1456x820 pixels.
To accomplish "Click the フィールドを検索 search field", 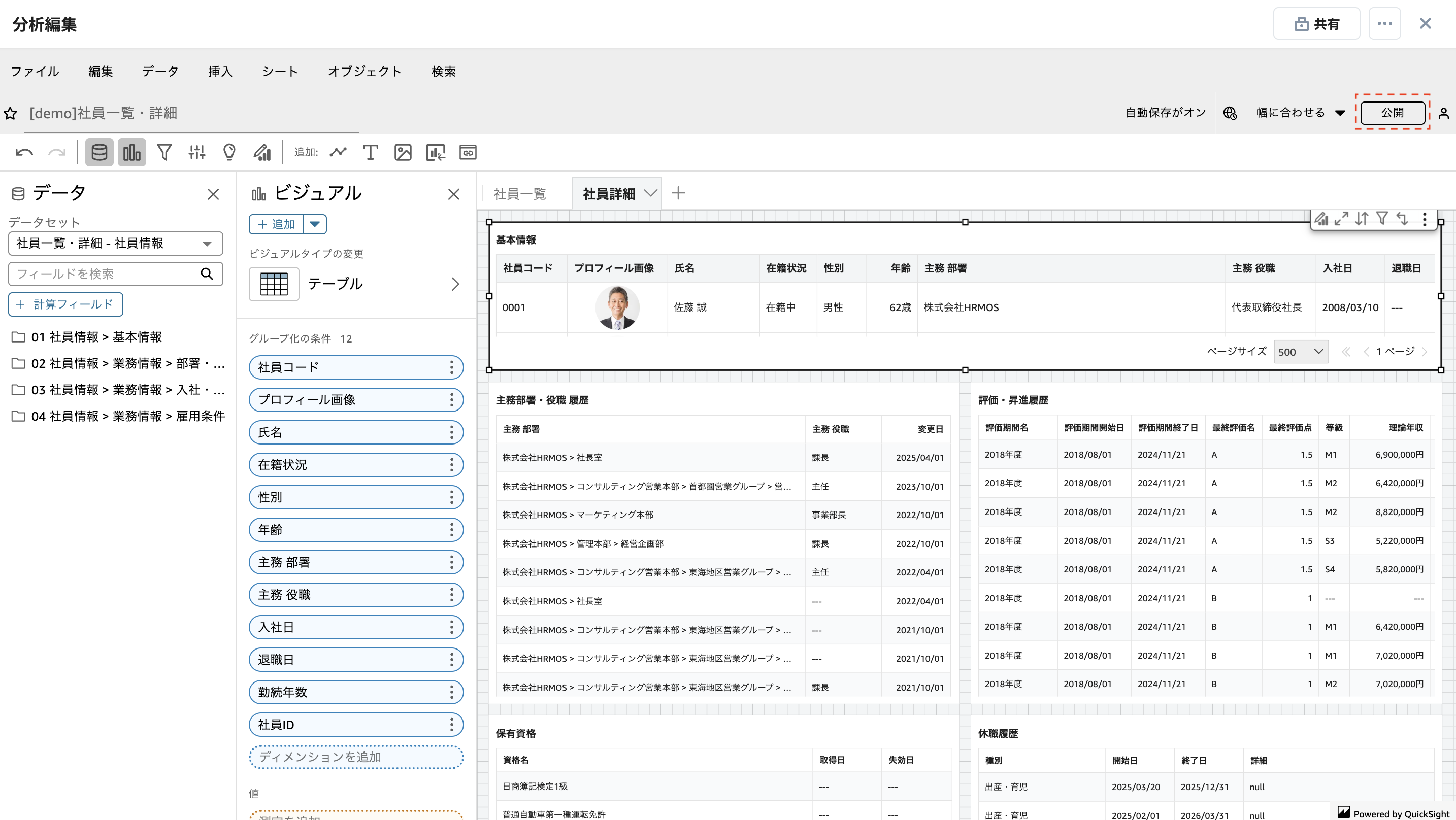I will click(x=105, y=274).
